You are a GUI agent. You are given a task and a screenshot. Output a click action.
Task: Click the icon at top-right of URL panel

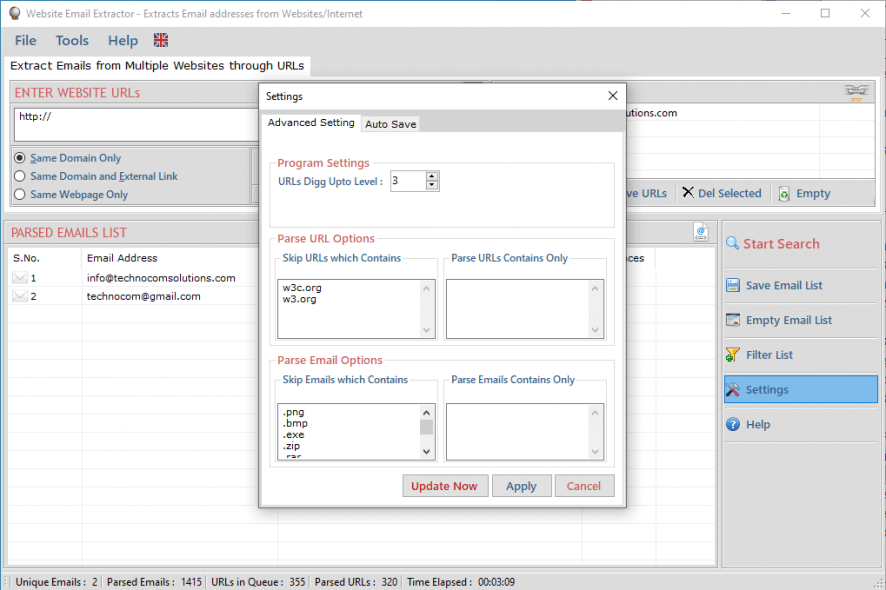tap(857, 92)
